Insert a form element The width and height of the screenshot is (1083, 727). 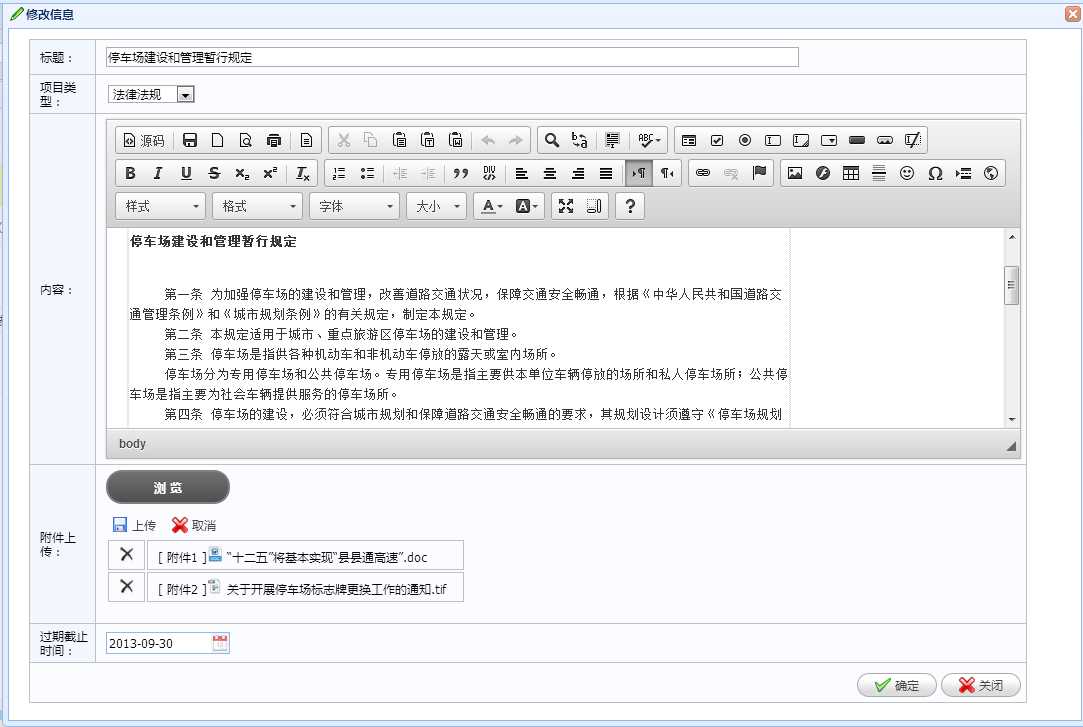click(689, 140)
